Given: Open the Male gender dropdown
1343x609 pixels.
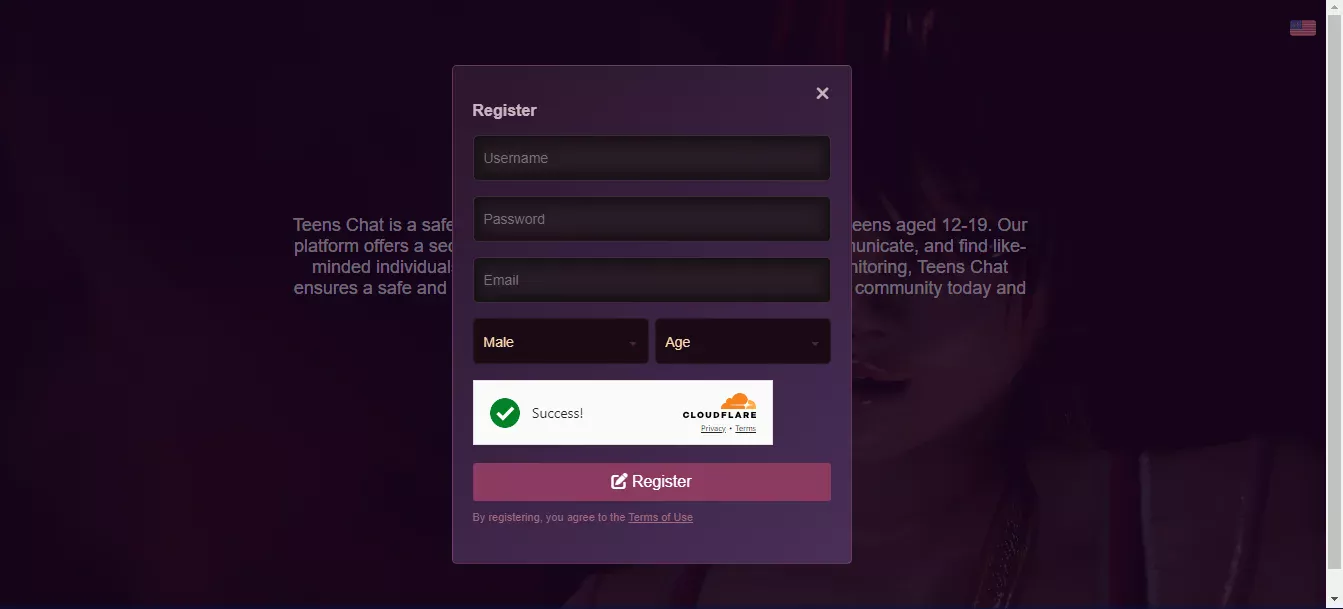Looking at the screenshot, I should (561, 342).
